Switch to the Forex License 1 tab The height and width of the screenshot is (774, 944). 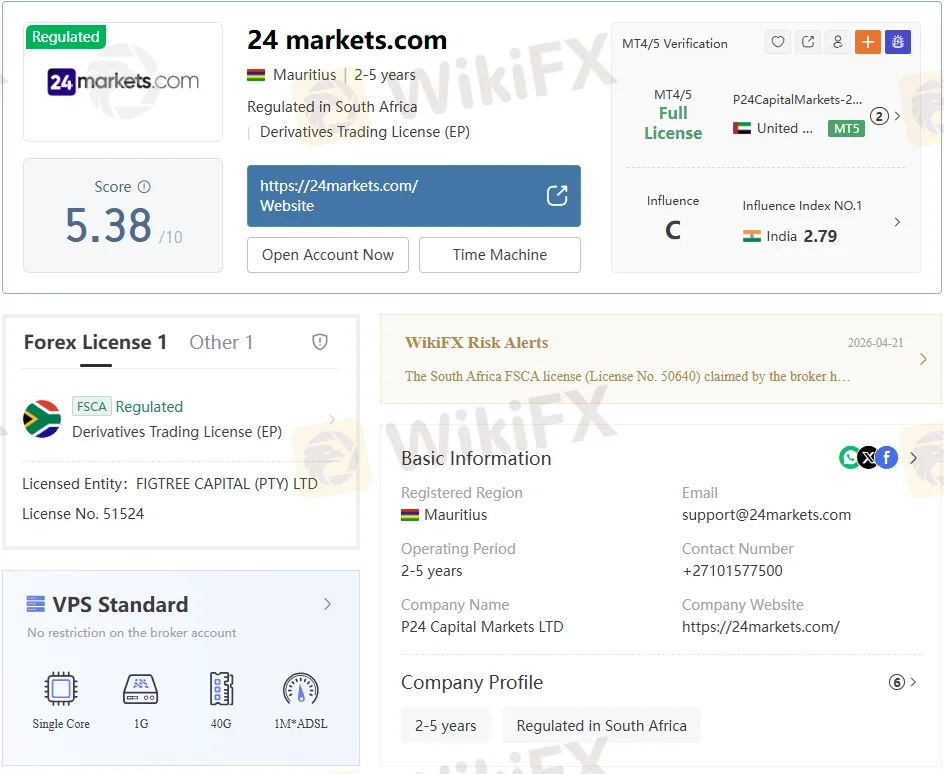coord(95,342)
